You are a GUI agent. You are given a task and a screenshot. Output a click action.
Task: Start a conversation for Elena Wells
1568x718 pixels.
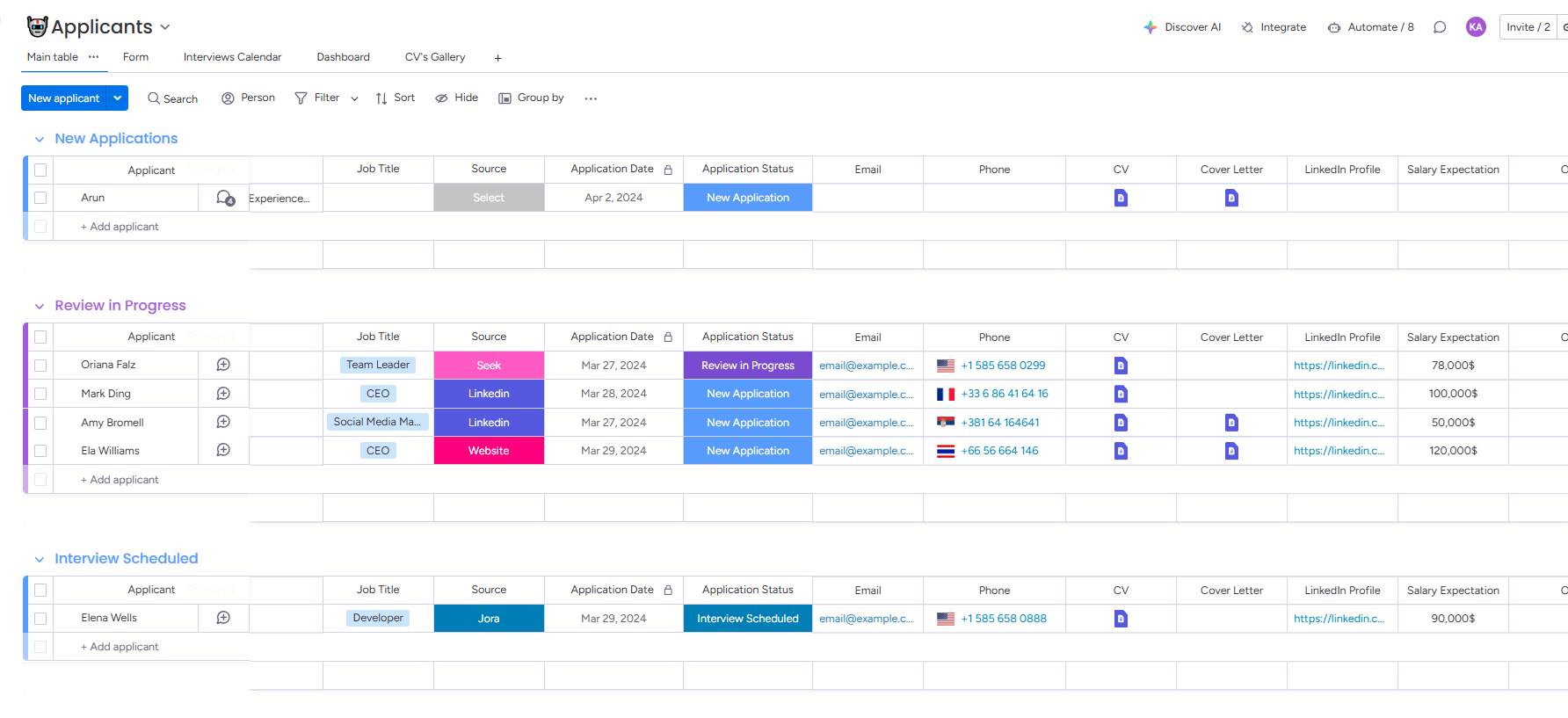(223, 618)
